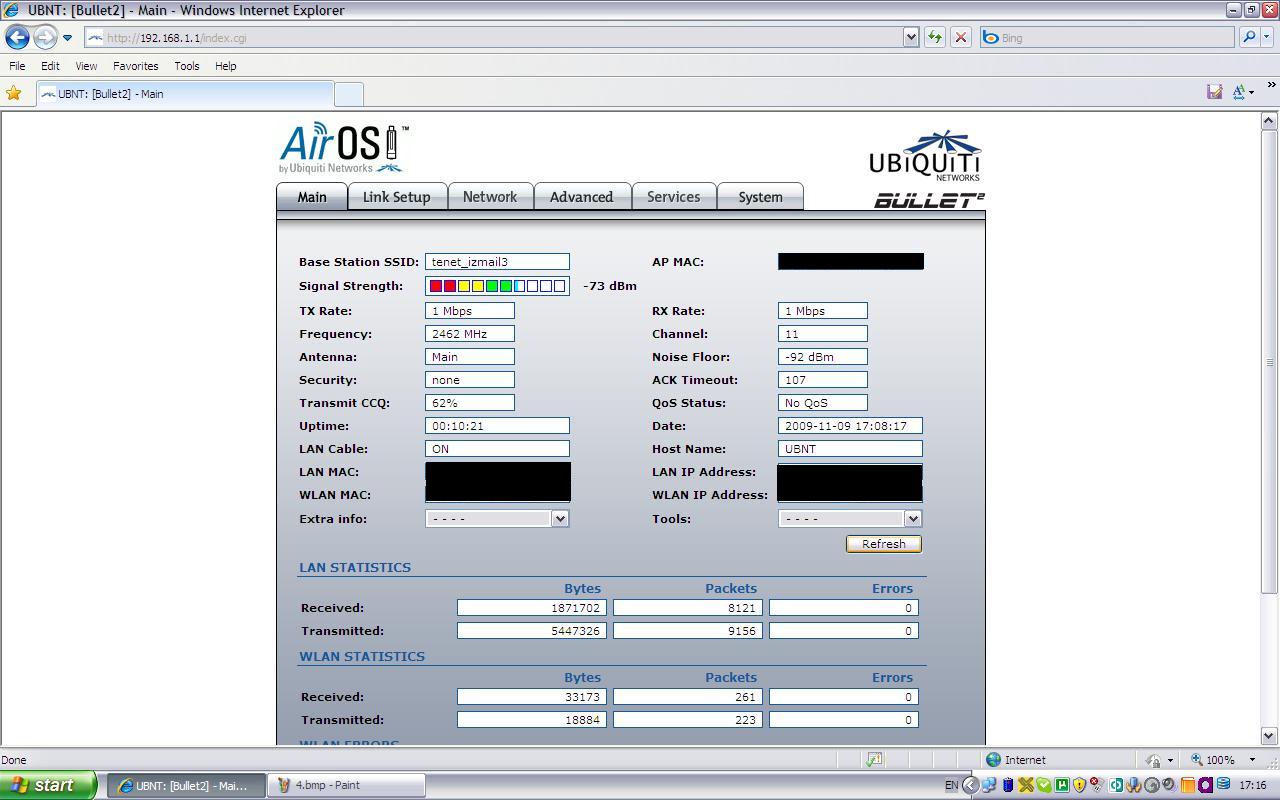The image size is (1280, 800).
Task: Switch to the Services tab
Action: 673,197
